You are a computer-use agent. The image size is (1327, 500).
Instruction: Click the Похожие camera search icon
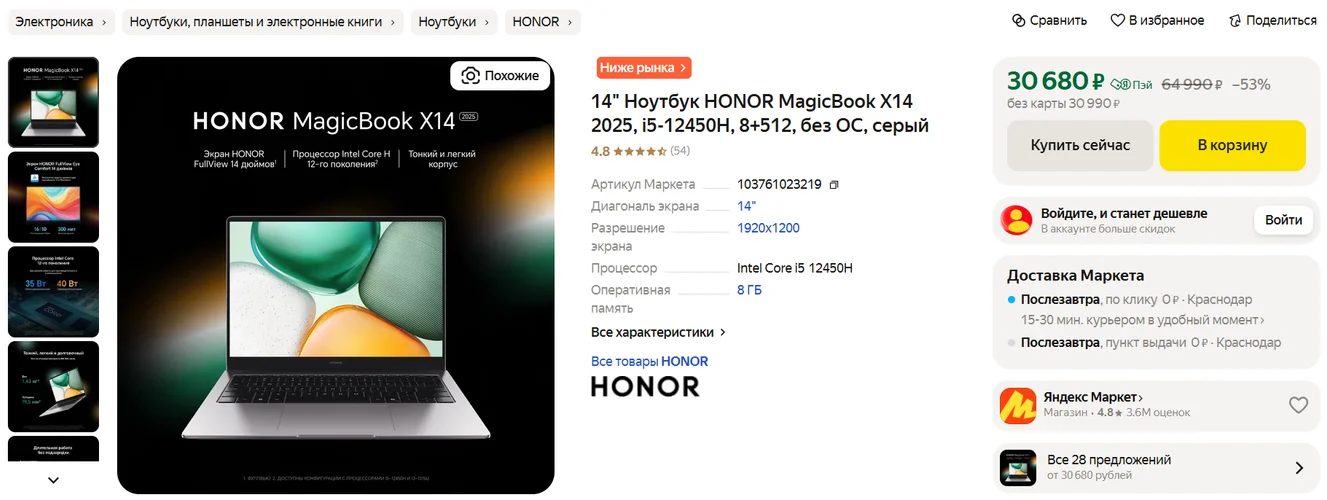(x=471, y=75)
